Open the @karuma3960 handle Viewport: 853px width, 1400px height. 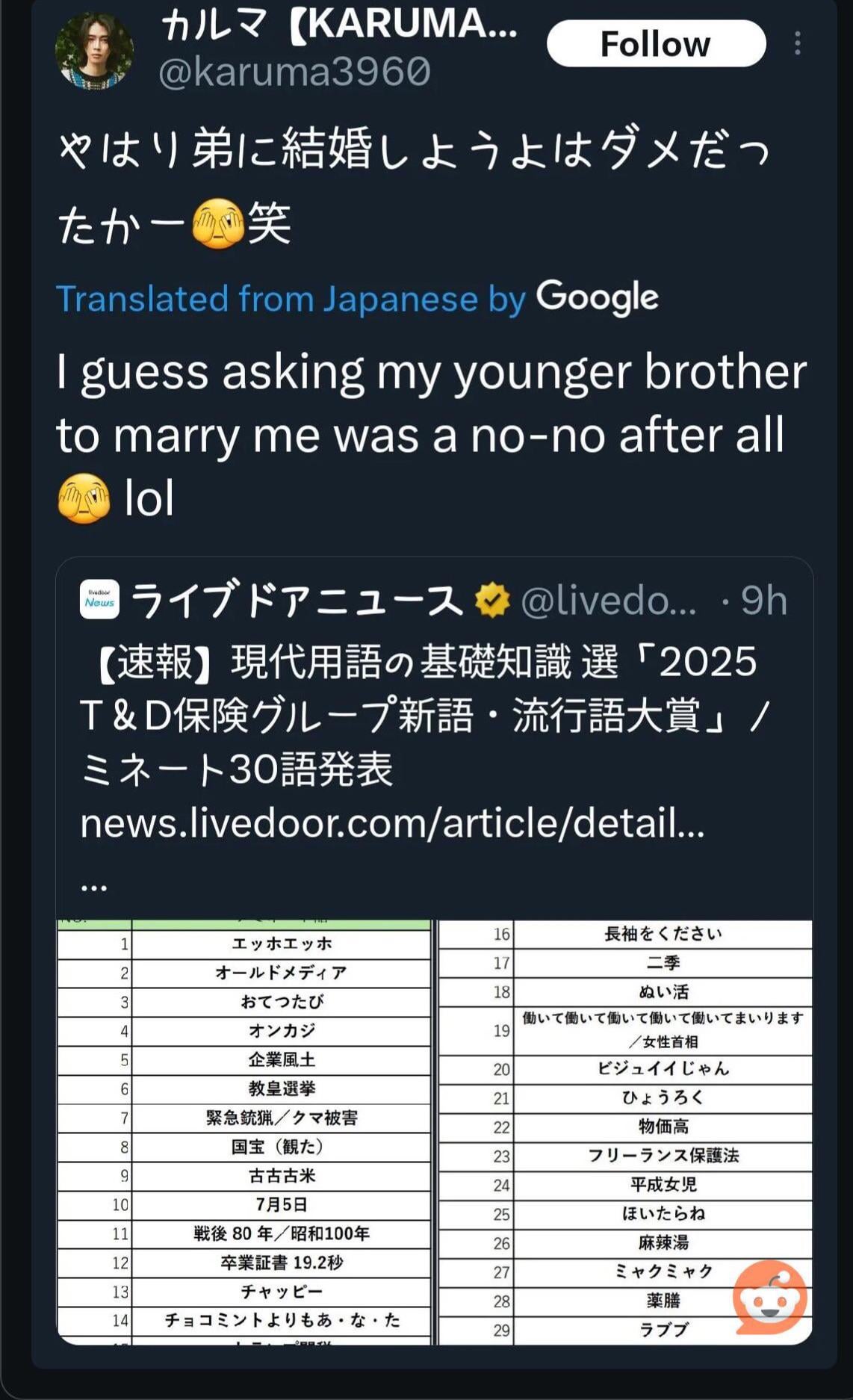294,72
